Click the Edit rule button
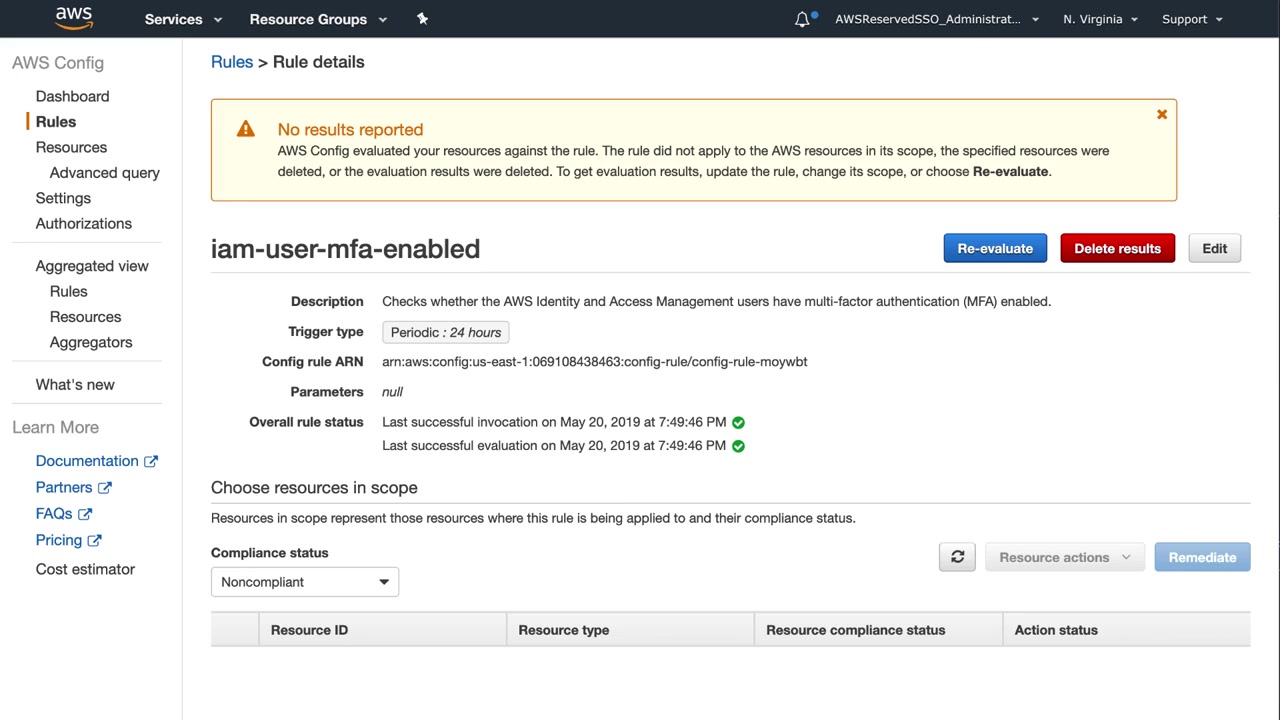 pos(1214,249)
